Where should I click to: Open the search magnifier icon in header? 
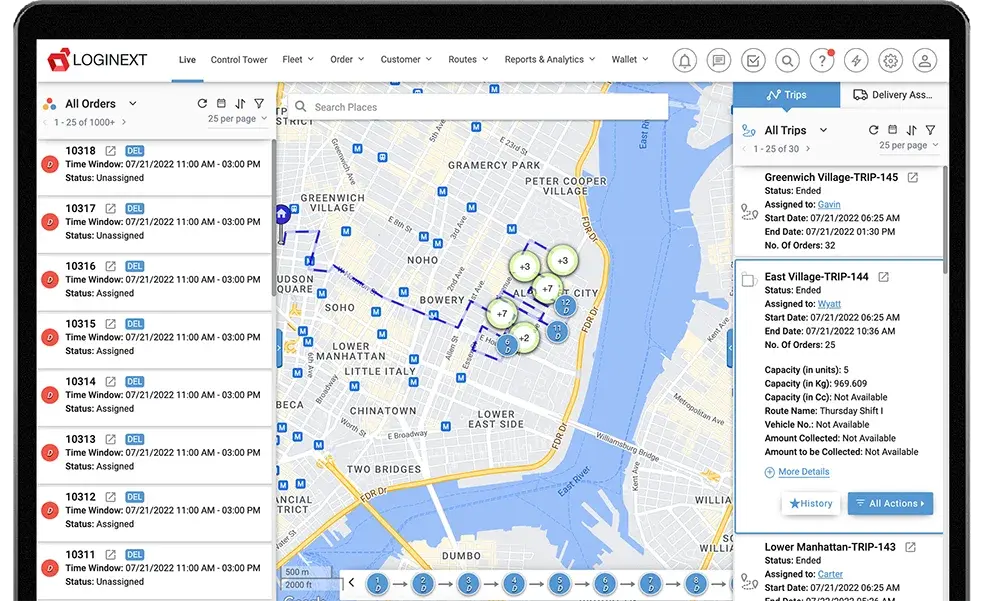pyautogui.click(x=788, y=61)
